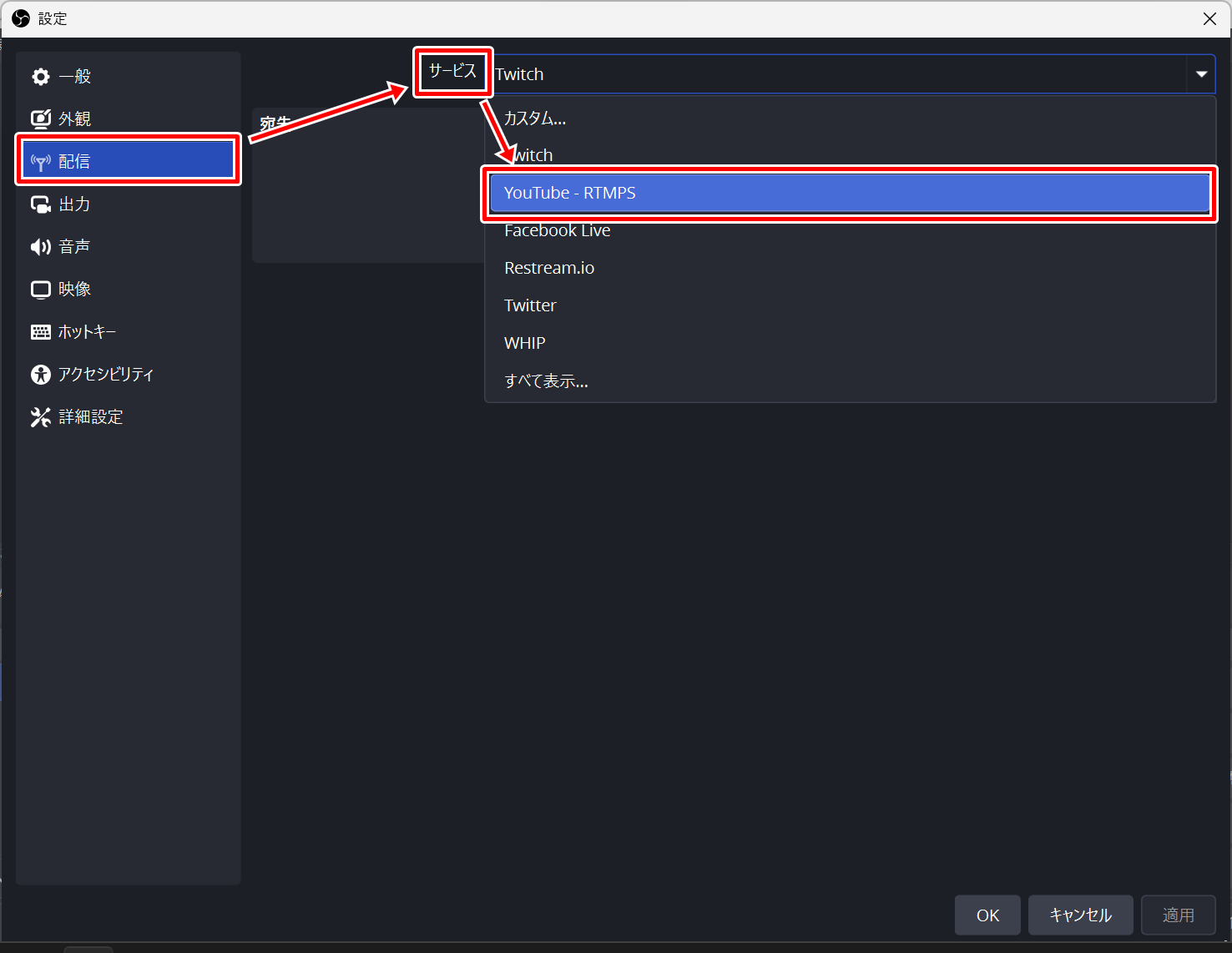Click the Advanced (詳細設定) tools icon
Viewport: 1232px width, 953px height.
(x=41, y=417)
